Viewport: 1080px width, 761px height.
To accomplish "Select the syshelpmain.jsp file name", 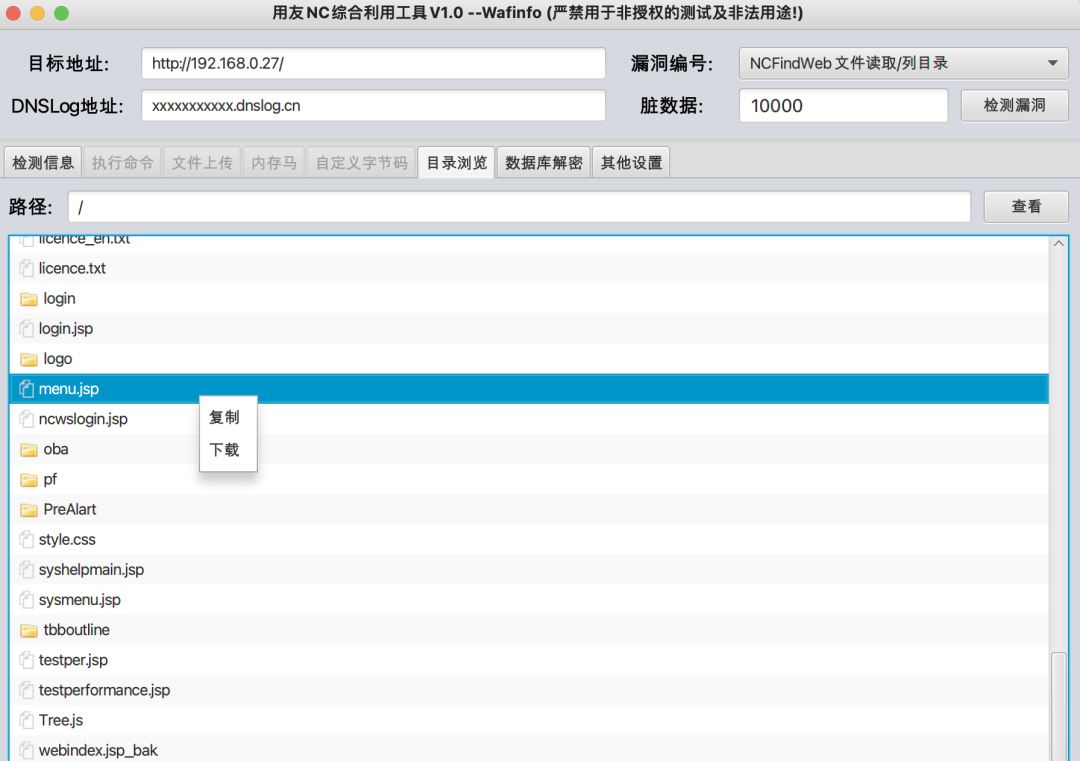I will pos(92,570).
